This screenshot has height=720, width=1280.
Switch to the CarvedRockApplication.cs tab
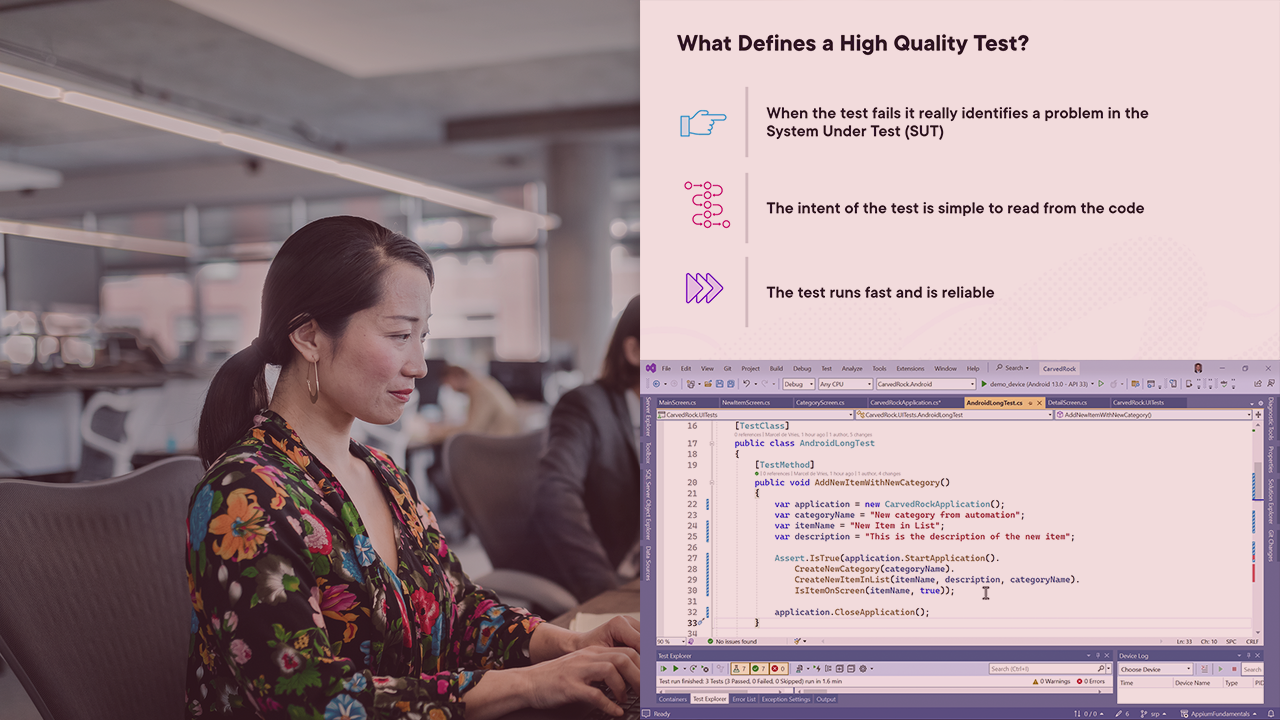point(904,402)
